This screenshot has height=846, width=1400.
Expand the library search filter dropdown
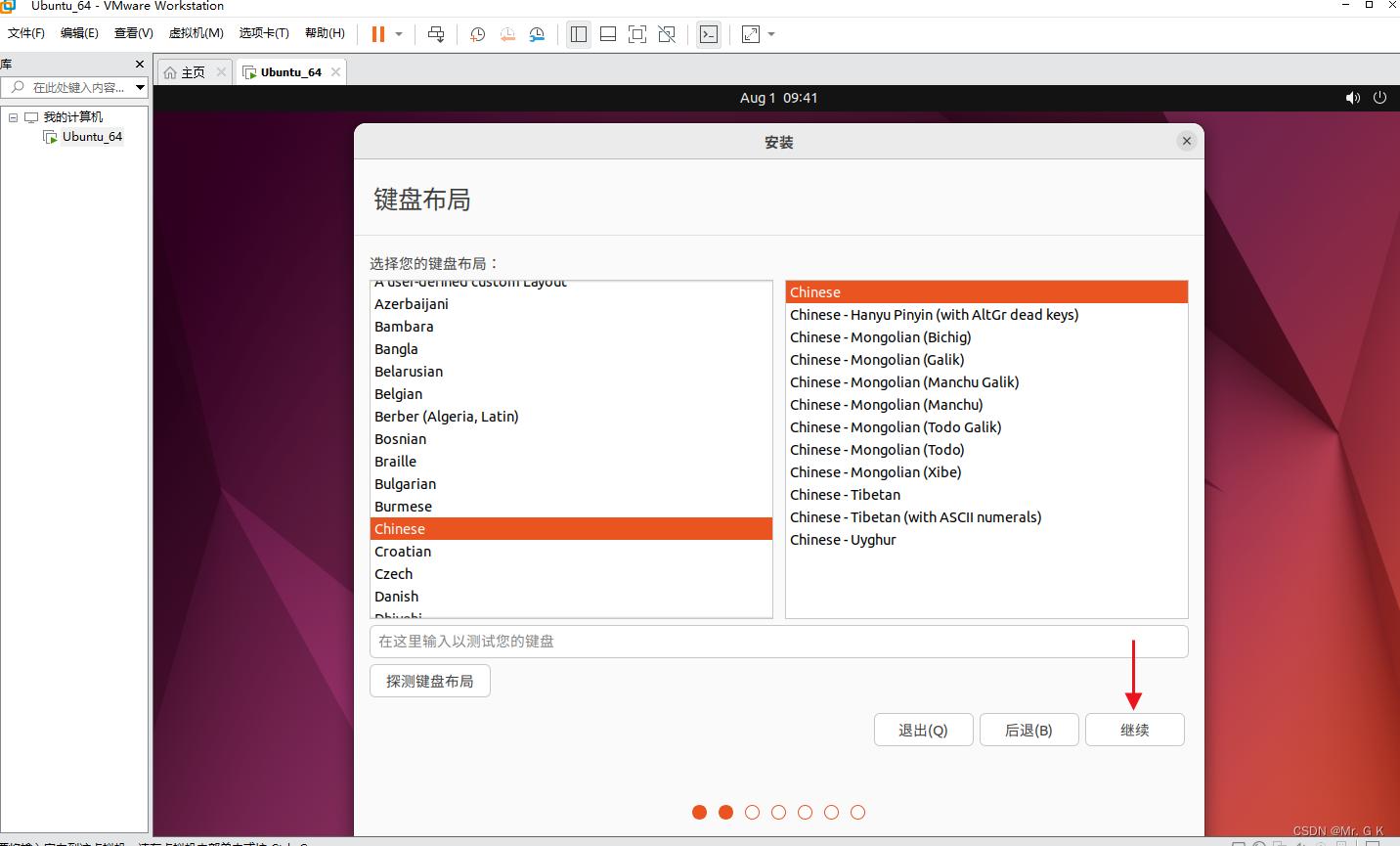(140, 87)
